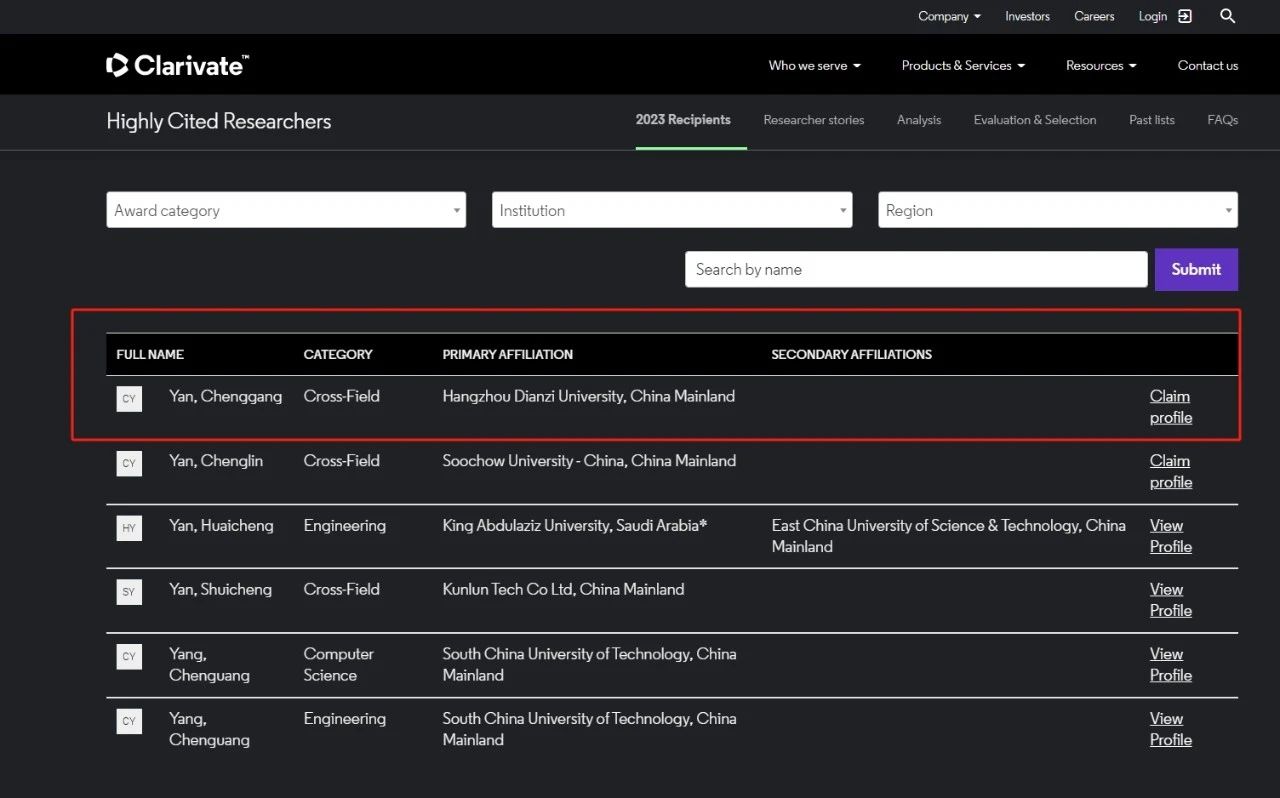Click Soochow University affiliation
The image size is (1280, 798).
click(589, 461)
